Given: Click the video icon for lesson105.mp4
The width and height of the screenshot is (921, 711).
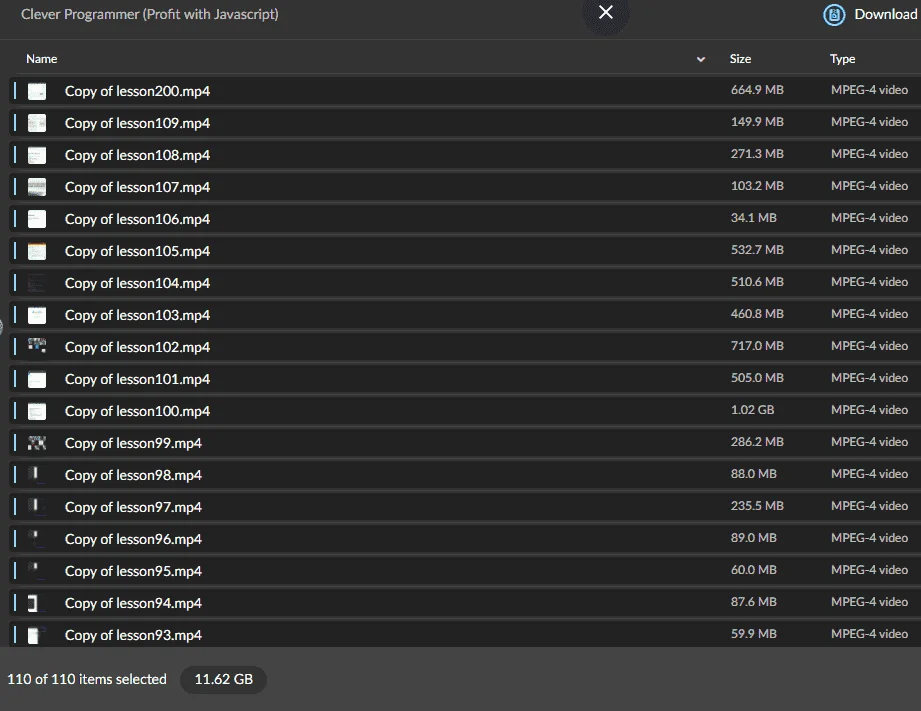Looking at the screenshot, I should [37, 251].
